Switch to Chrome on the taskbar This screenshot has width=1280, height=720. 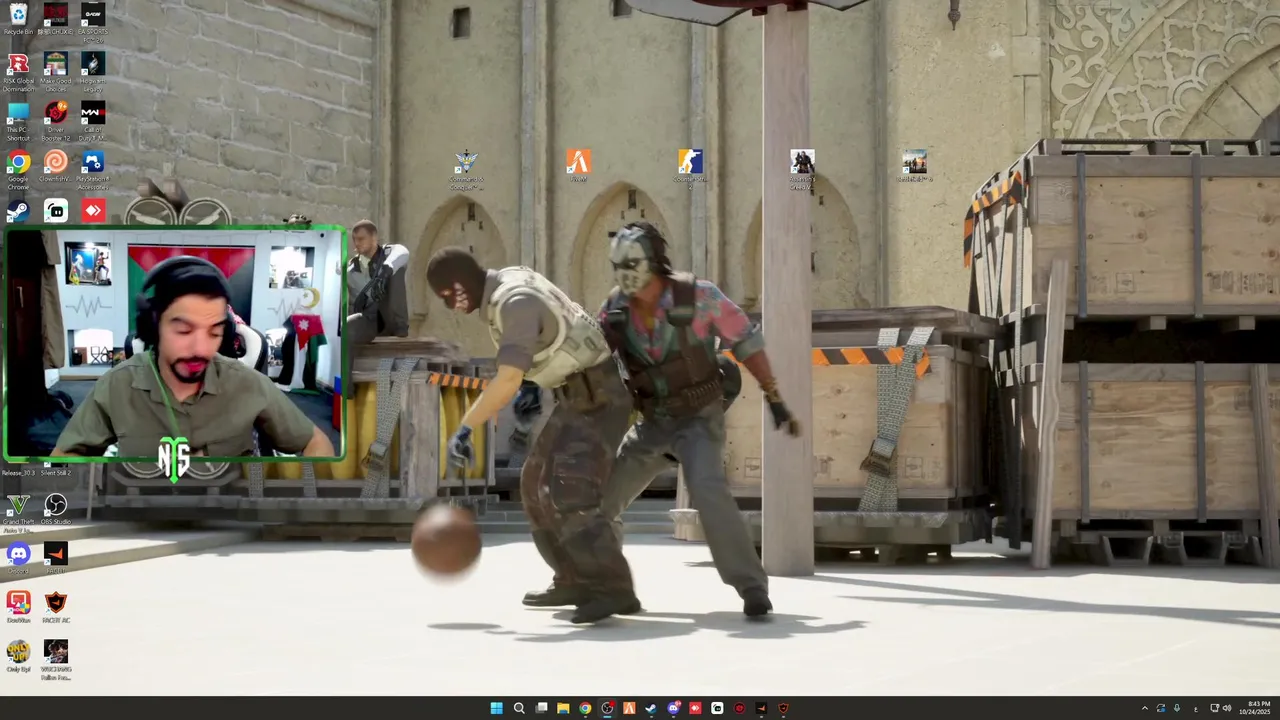point(585,708)
